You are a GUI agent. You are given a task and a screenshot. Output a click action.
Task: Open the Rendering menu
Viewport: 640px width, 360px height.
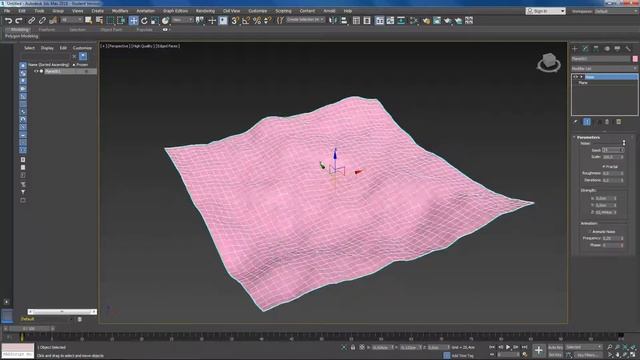click(205, 11)
